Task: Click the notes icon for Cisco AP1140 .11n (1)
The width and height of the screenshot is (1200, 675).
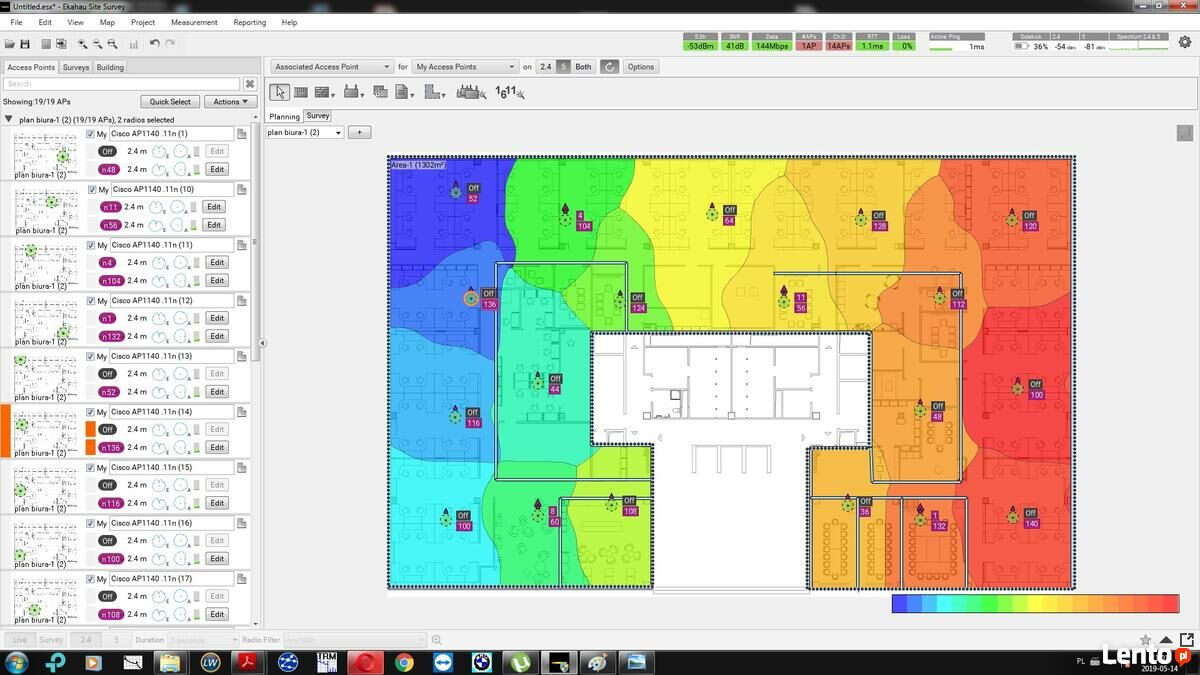Action: coord(241,134)
